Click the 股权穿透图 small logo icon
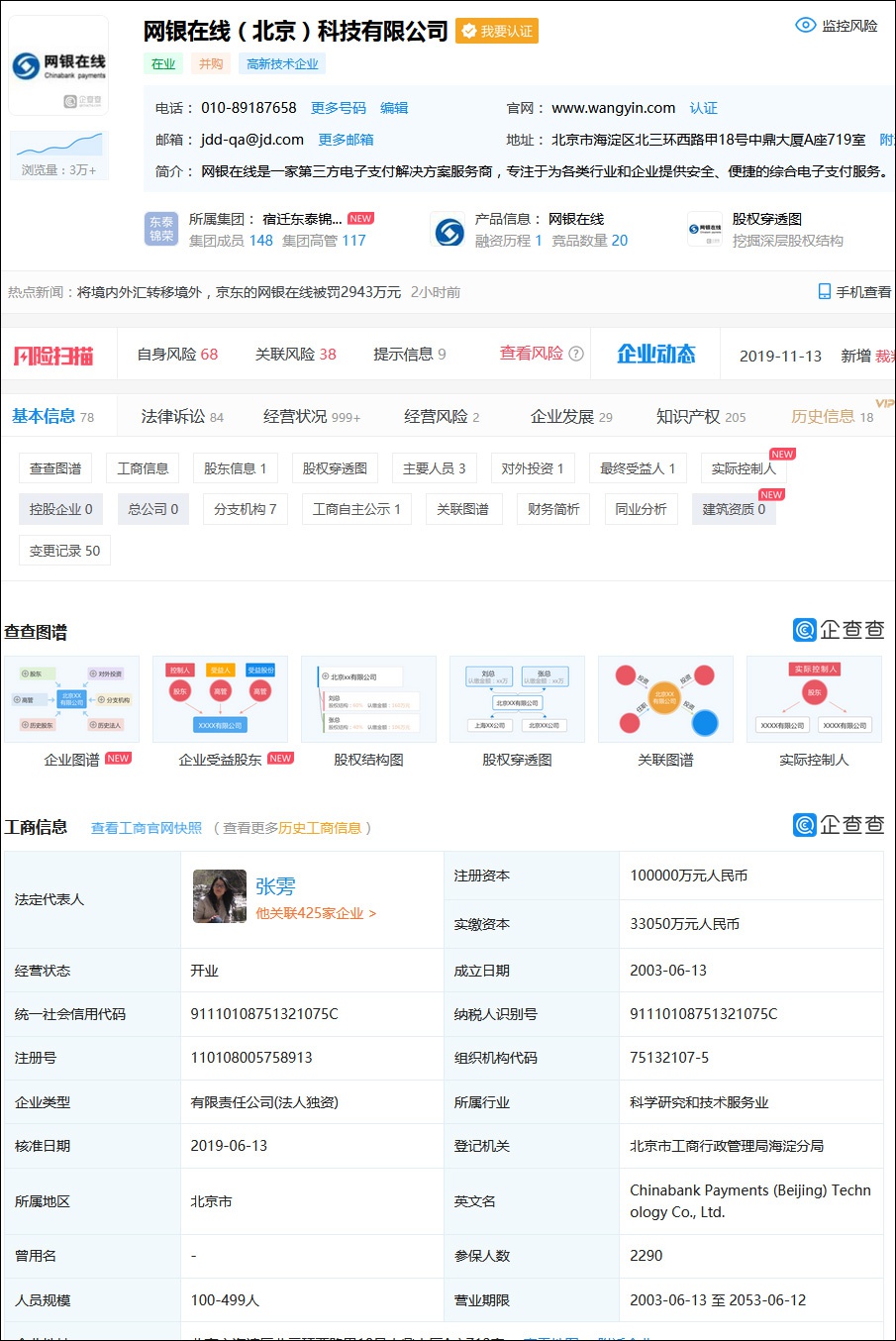 [705, 230]
